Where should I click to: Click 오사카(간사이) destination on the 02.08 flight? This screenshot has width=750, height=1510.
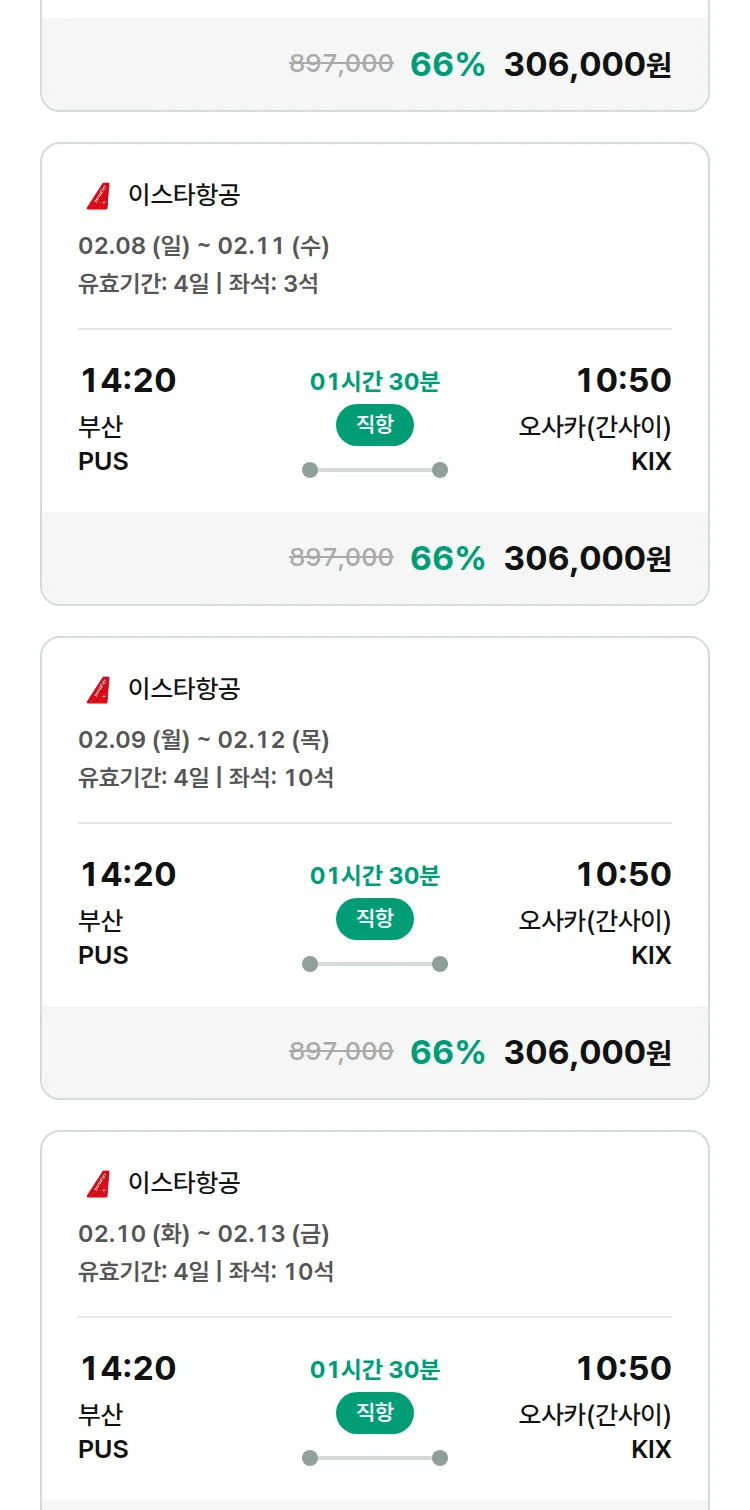(594, 427)
